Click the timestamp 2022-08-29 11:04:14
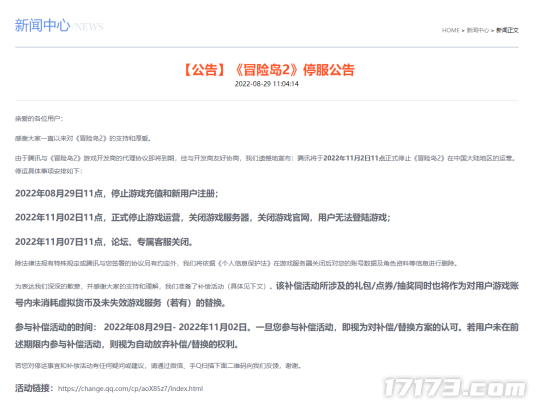This screenshot has height=409, width=540. 267,84
